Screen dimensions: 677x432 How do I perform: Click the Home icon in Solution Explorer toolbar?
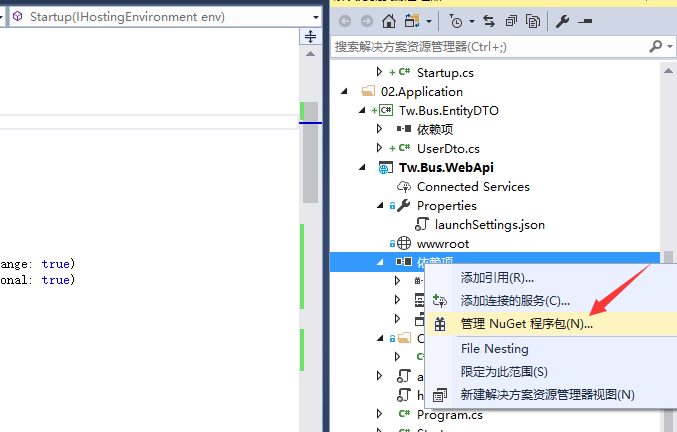389,21
